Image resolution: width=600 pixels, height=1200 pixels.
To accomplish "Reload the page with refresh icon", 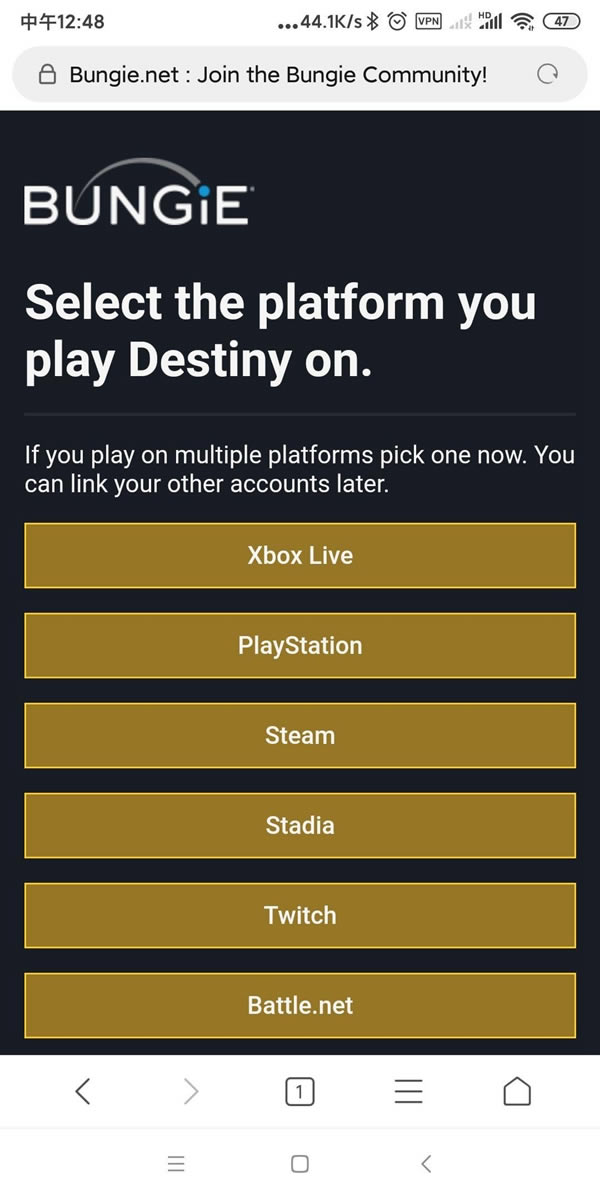I will 547,74.
